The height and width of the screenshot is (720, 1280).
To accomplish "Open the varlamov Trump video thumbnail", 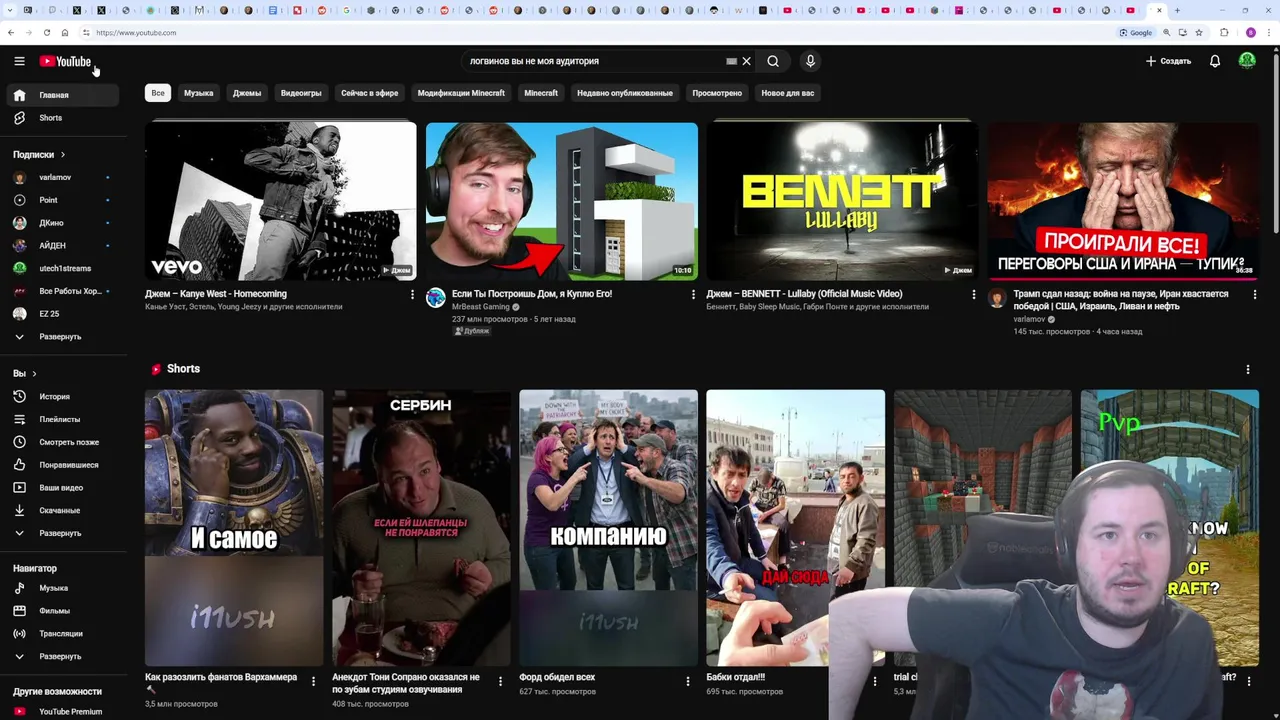I will 1123,200.
